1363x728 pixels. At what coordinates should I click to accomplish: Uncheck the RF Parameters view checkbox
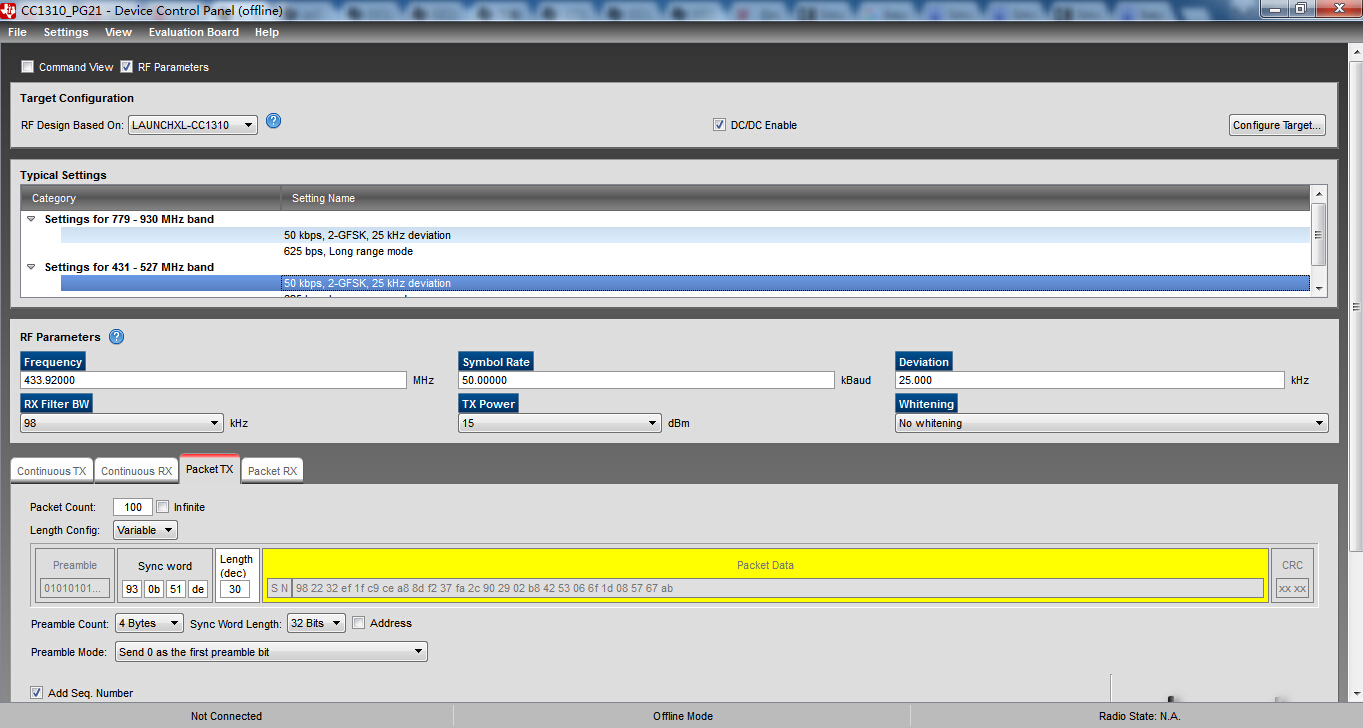pyautogui.click(x=127, y=67)
